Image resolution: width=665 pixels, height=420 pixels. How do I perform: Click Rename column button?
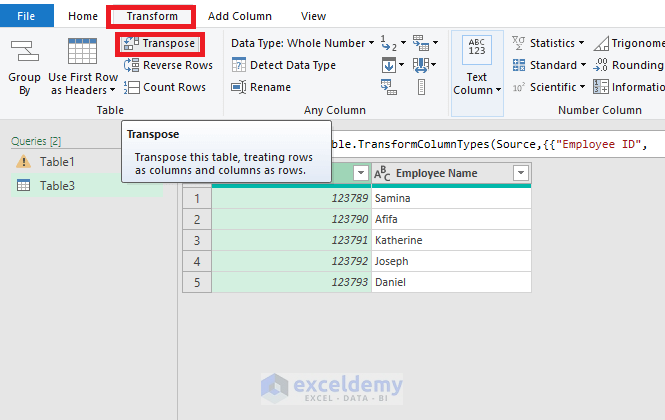pyautogui.click(x=261, y=87)
